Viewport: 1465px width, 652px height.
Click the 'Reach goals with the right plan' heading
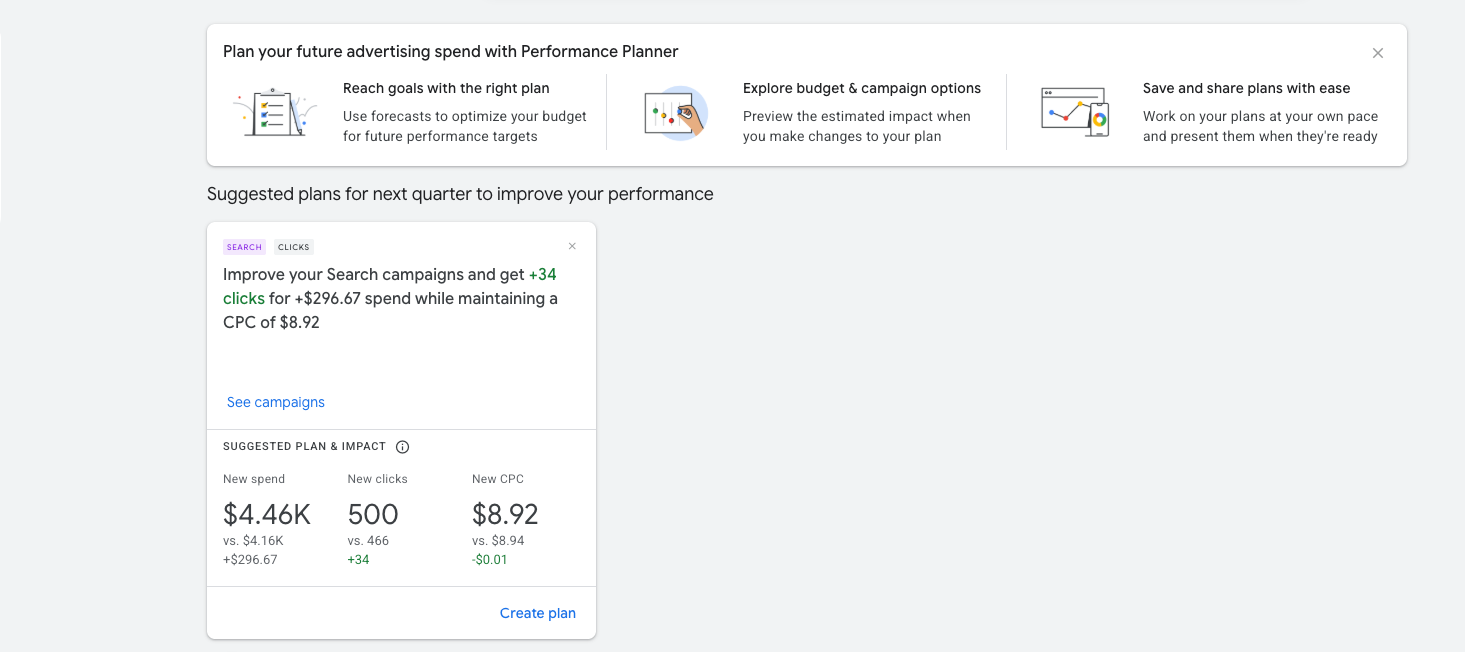(446, 88)
